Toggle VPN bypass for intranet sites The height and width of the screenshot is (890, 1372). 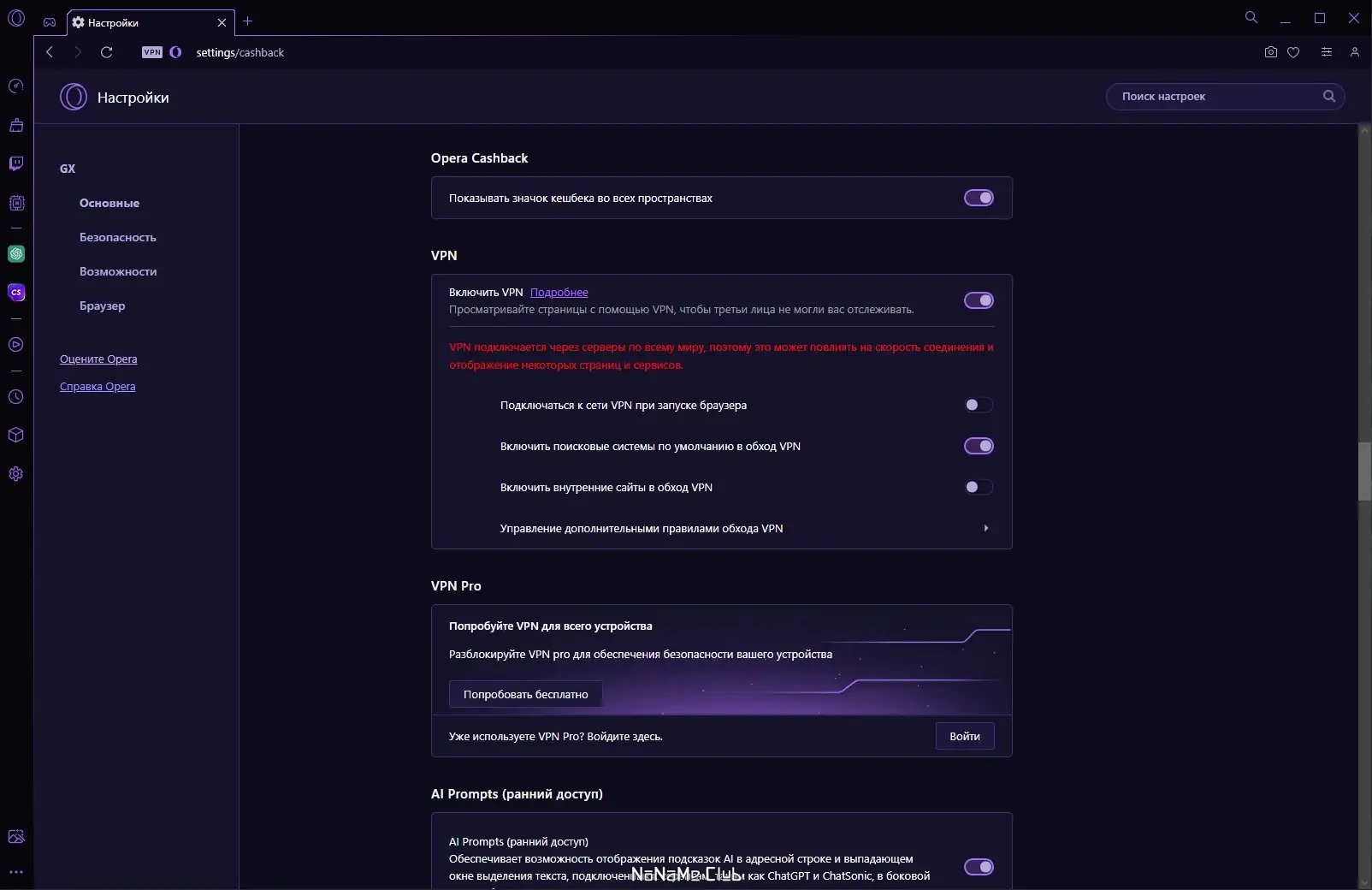pos(979,487)
